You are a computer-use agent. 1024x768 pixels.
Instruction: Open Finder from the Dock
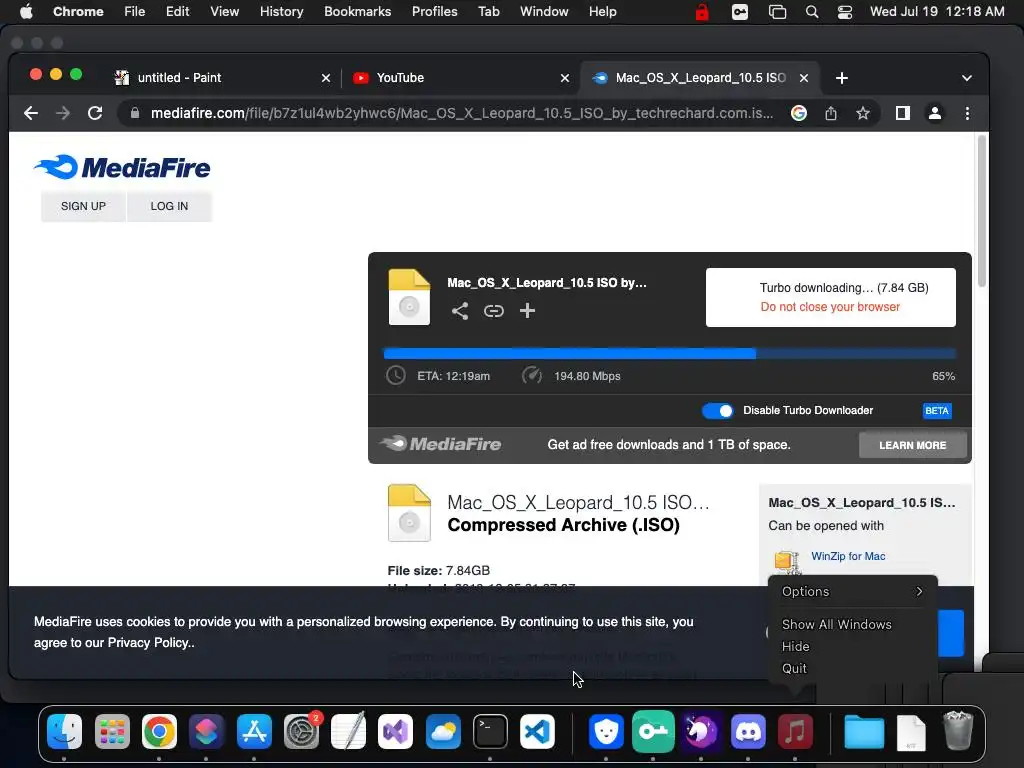point(64,731)
